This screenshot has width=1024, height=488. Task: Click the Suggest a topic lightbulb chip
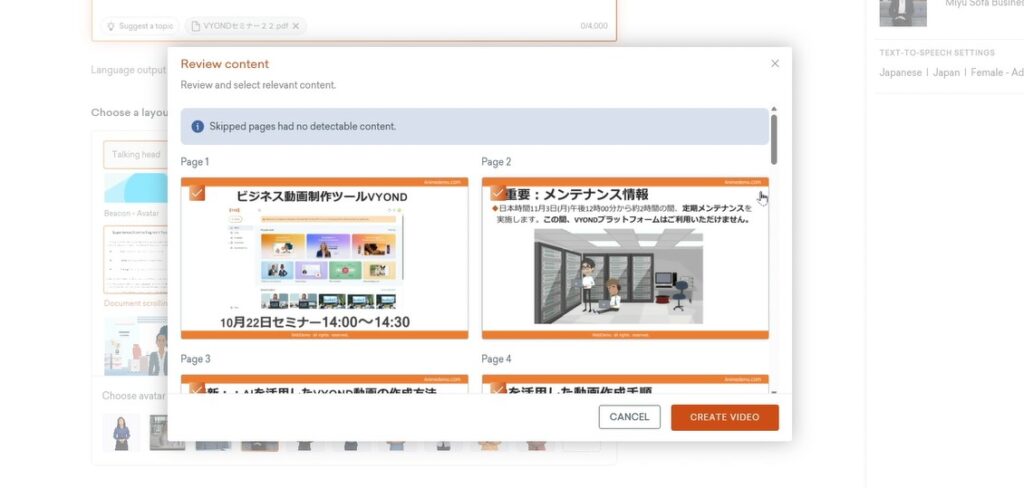coord(139,26)
